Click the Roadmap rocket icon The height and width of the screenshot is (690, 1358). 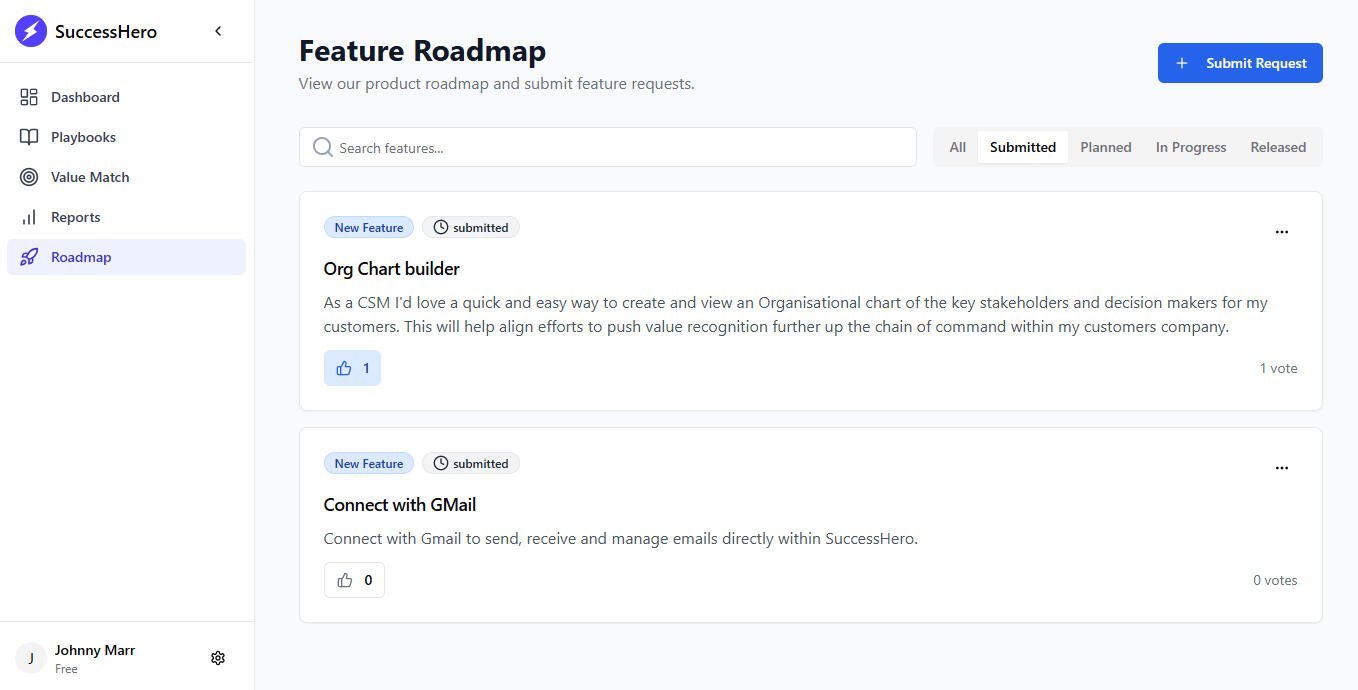pyautogui.click(x=29, y=257)
